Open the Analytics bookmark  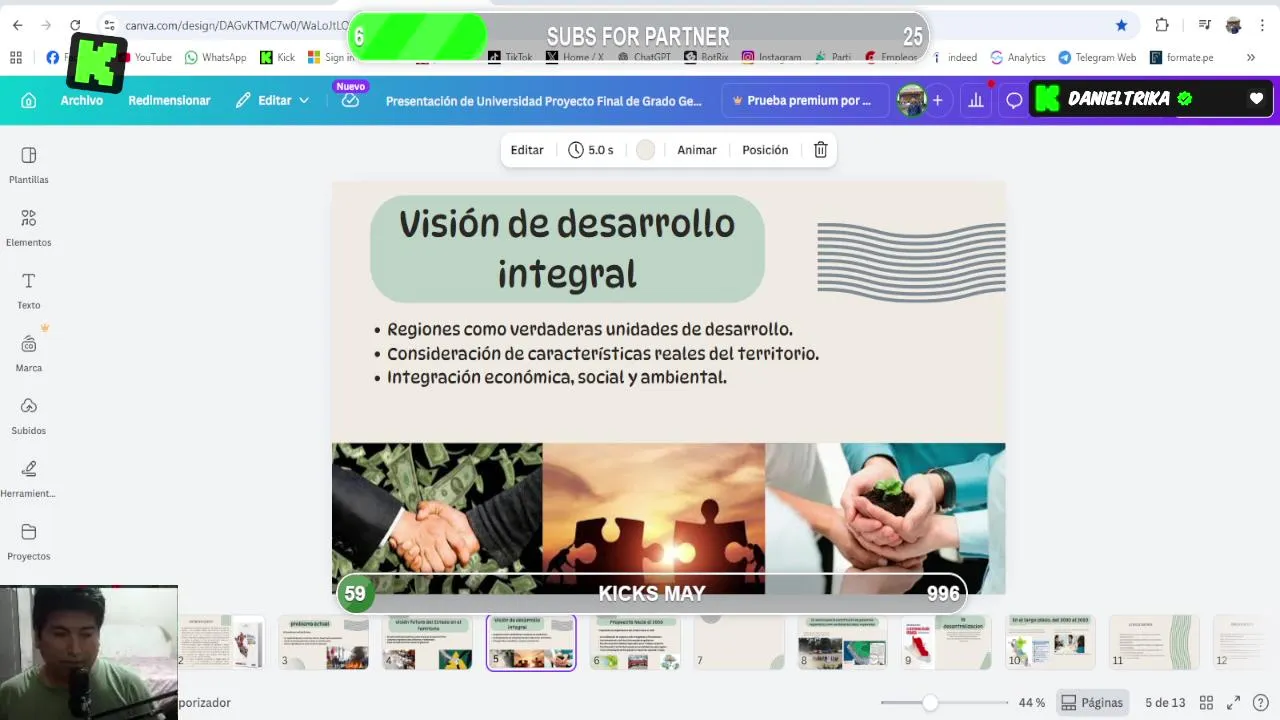pos(1018,57)
